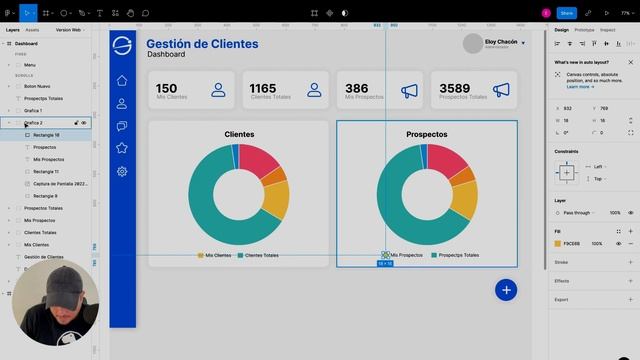Viewport: 640px width, 360px height.
Task: Click the align left icon
Action: tap(557, 44)
